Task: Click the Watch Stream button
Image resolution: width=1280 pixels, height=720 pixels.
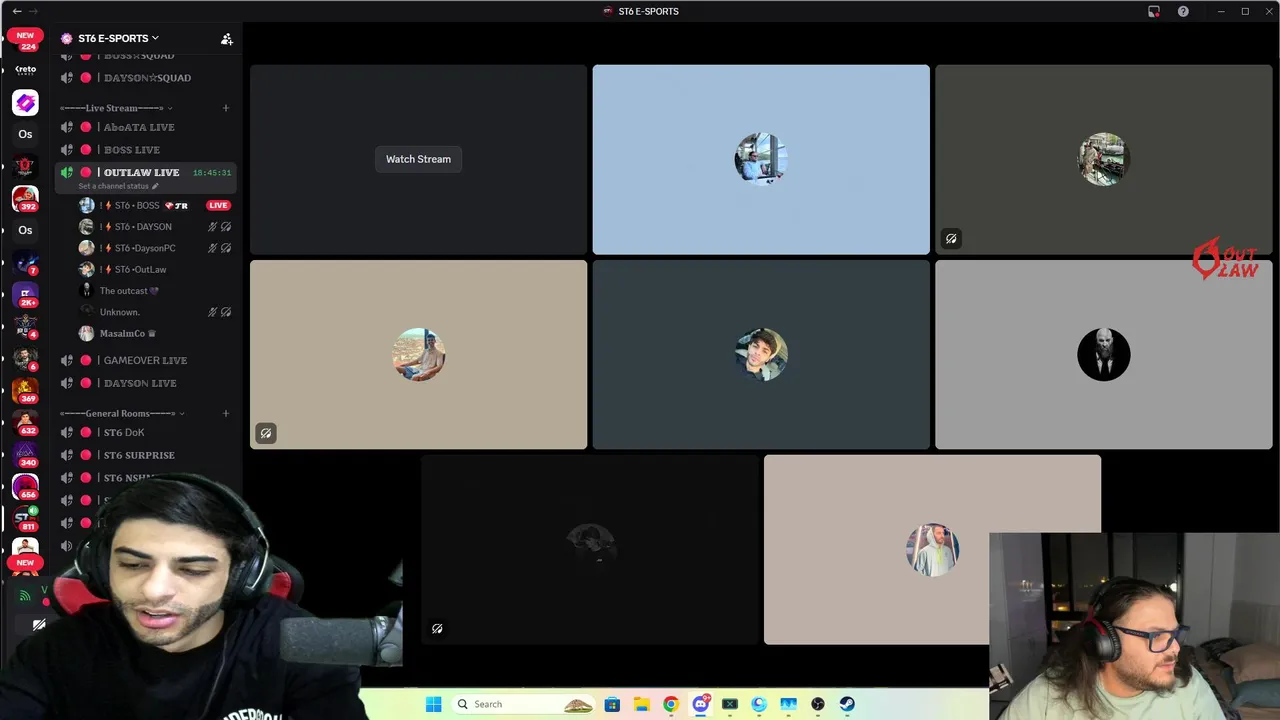Action: pos(418,159)
